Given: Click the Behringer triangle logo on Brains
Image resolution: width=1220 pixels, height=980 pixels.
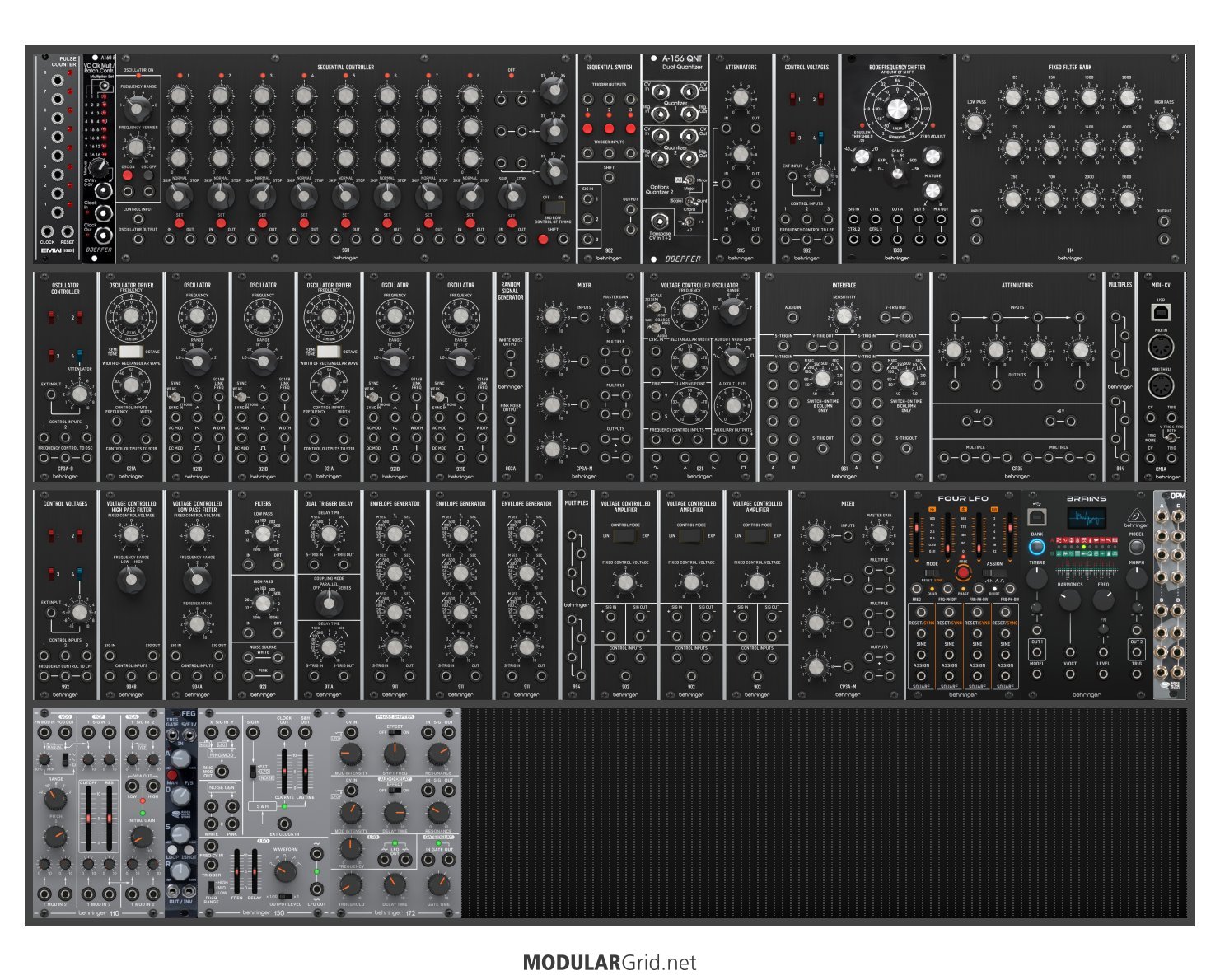Looking at the screenshot, I should coord(1136,517).
